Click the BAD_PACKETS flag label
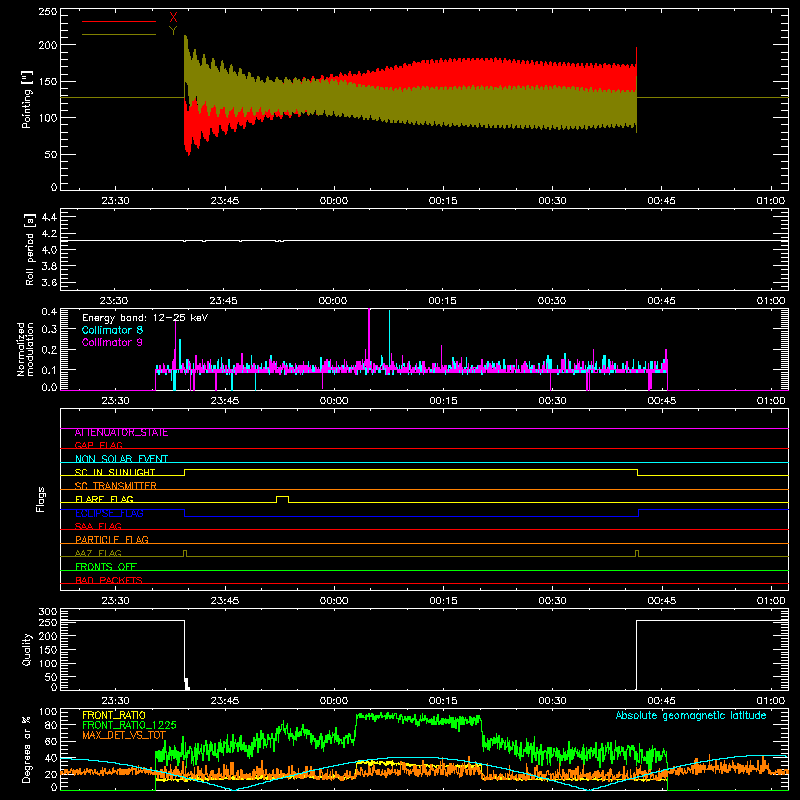Viewport: 800px width, 800px height. pos(109,580)
